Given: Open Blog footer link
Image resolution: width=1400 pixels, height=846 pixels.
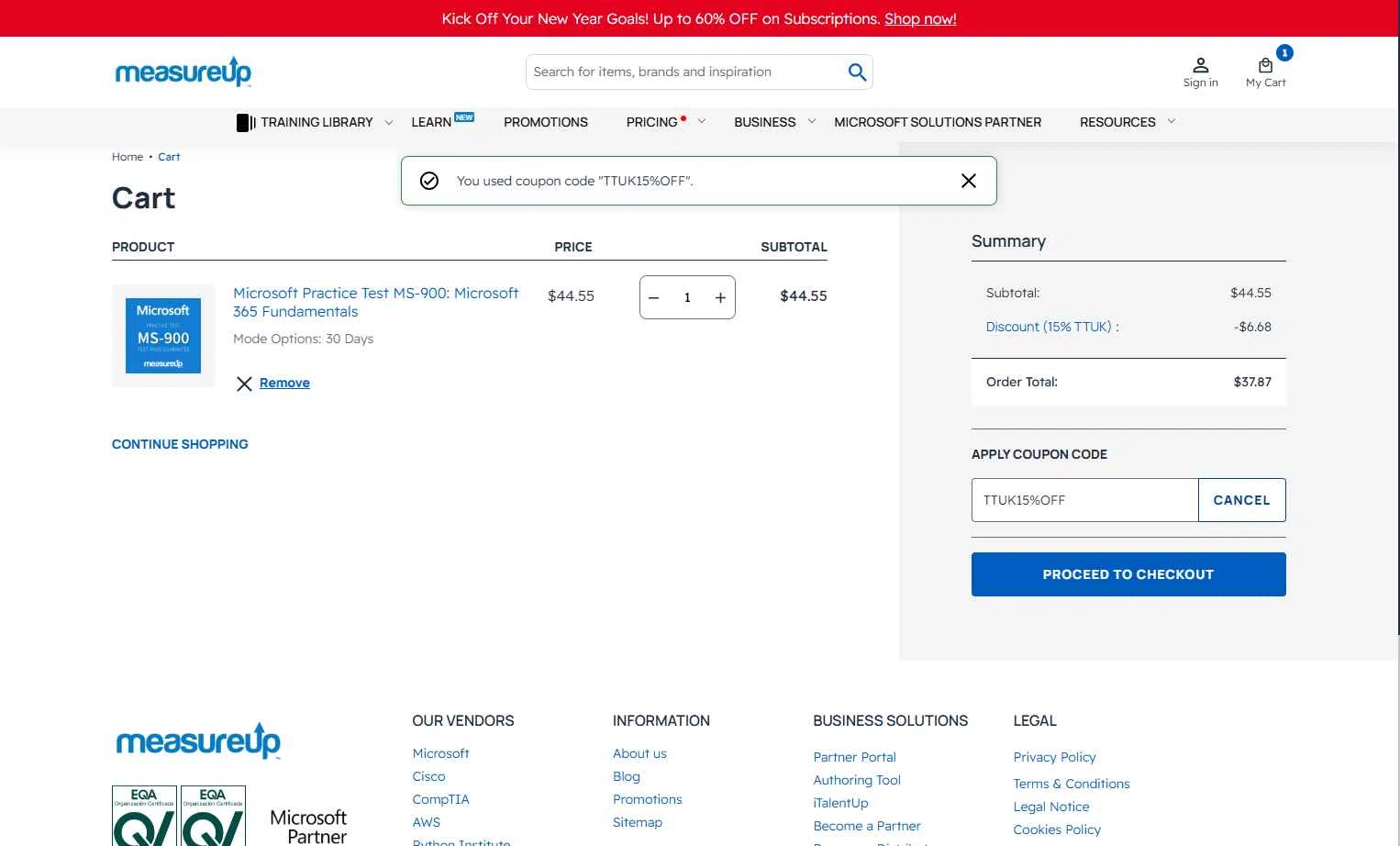Looking at the screenshot, I should point(627,776).
